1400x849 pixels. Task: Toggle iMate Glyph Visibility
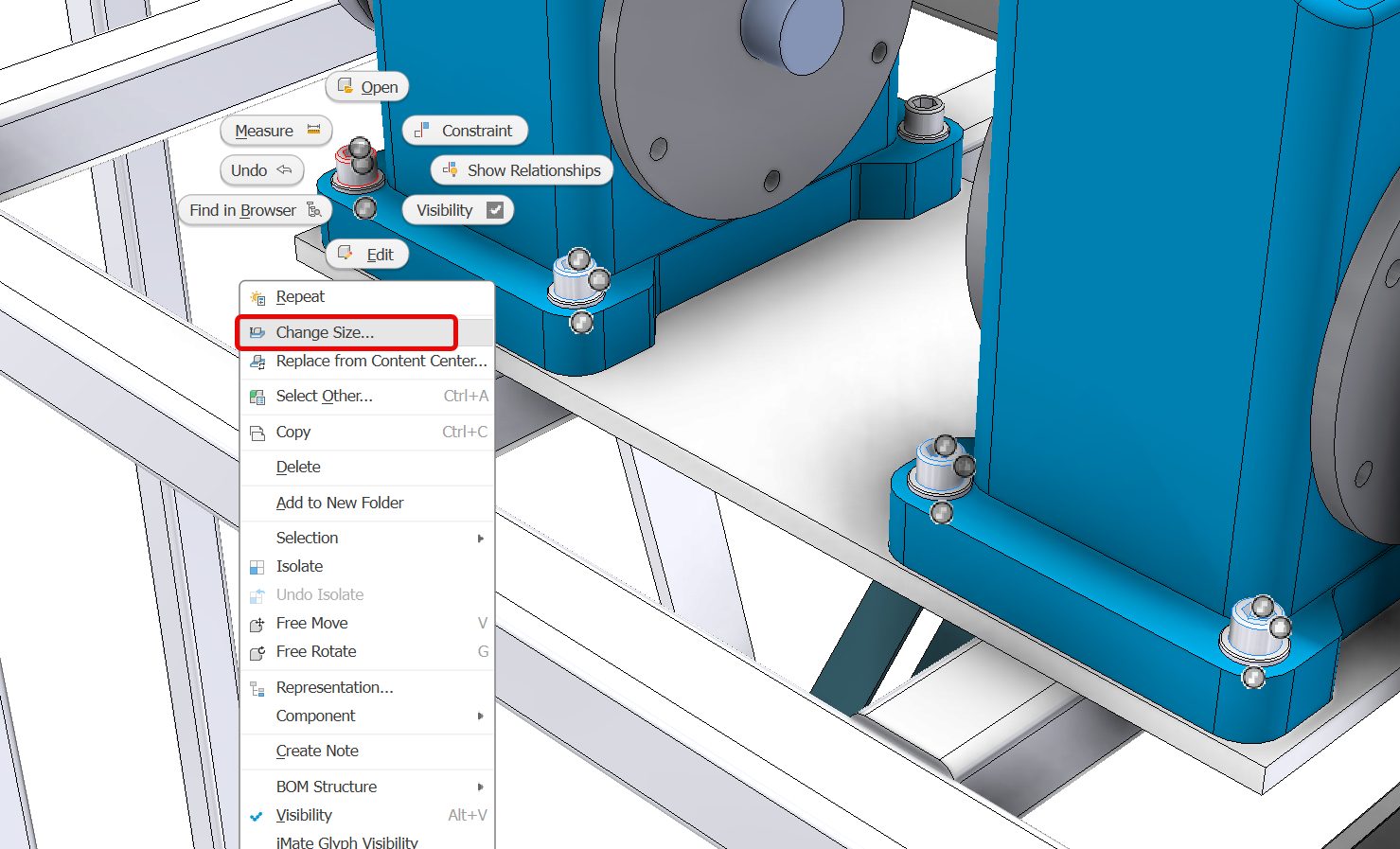346,841
